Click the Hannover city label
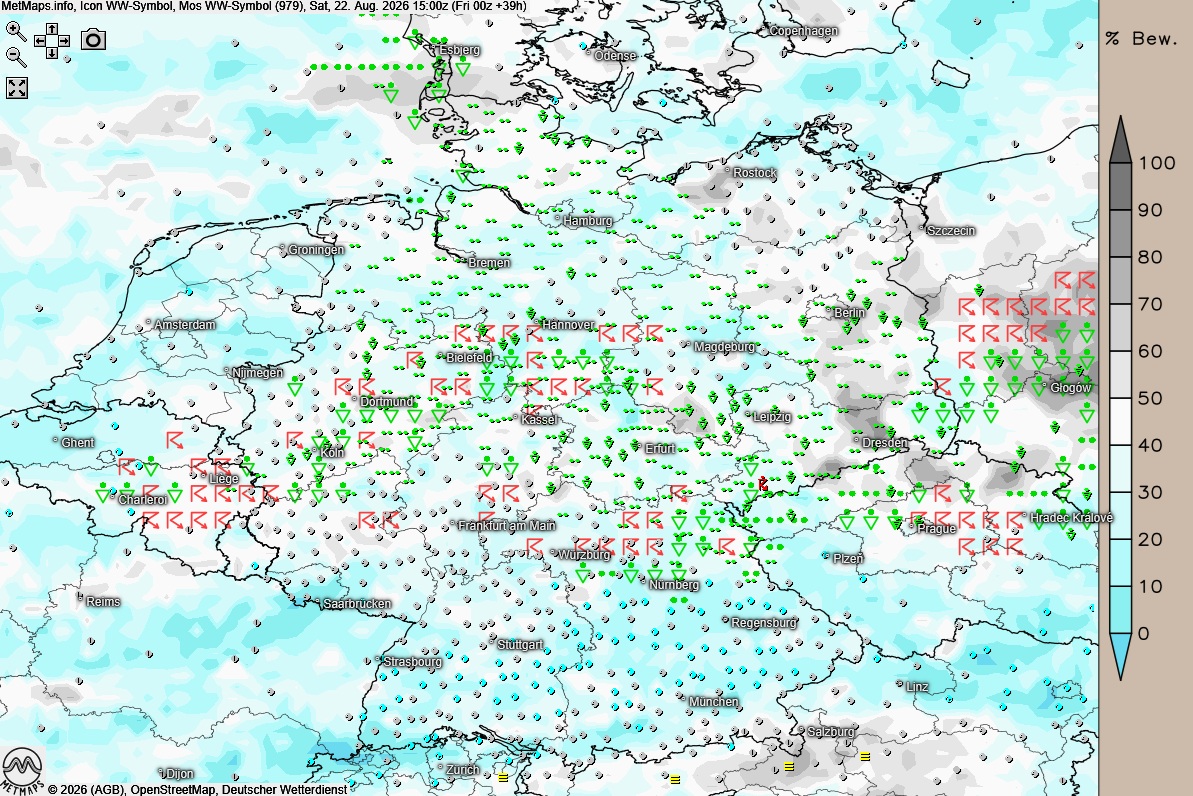1193x796 pixels. coord(568,325)
